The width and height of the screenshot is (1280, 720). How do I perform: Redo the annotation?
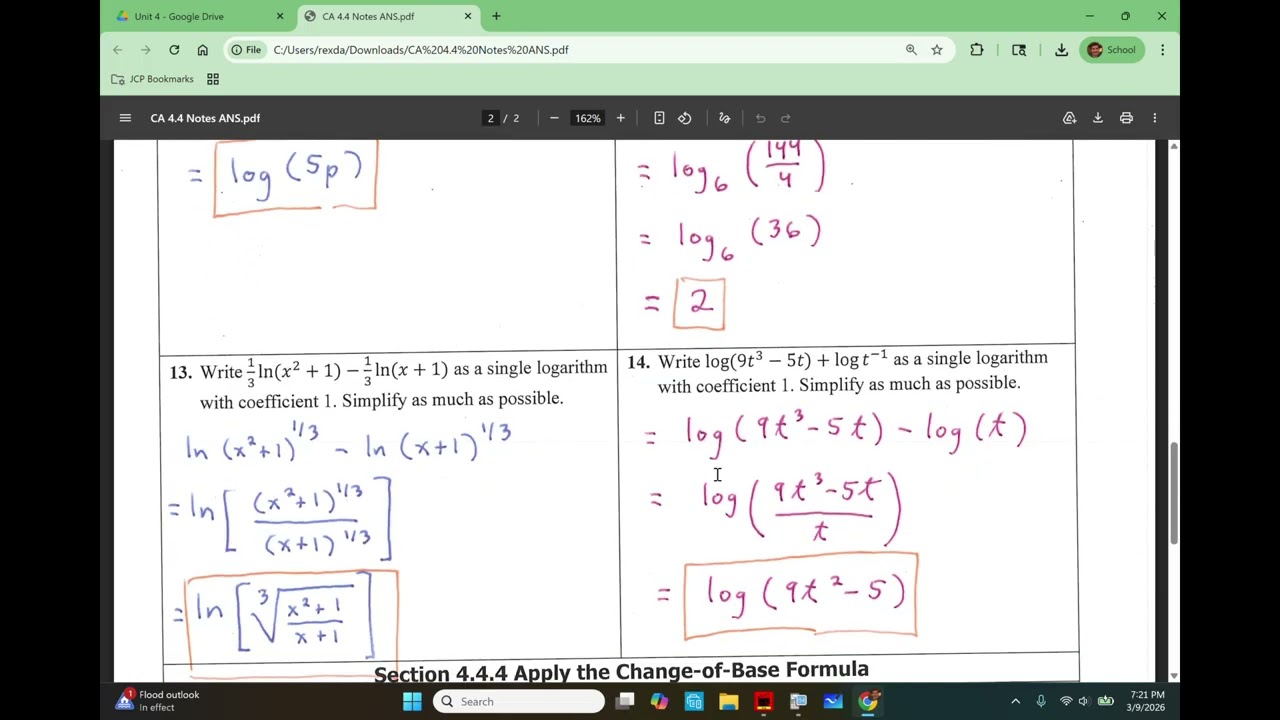tap(786, 118)
